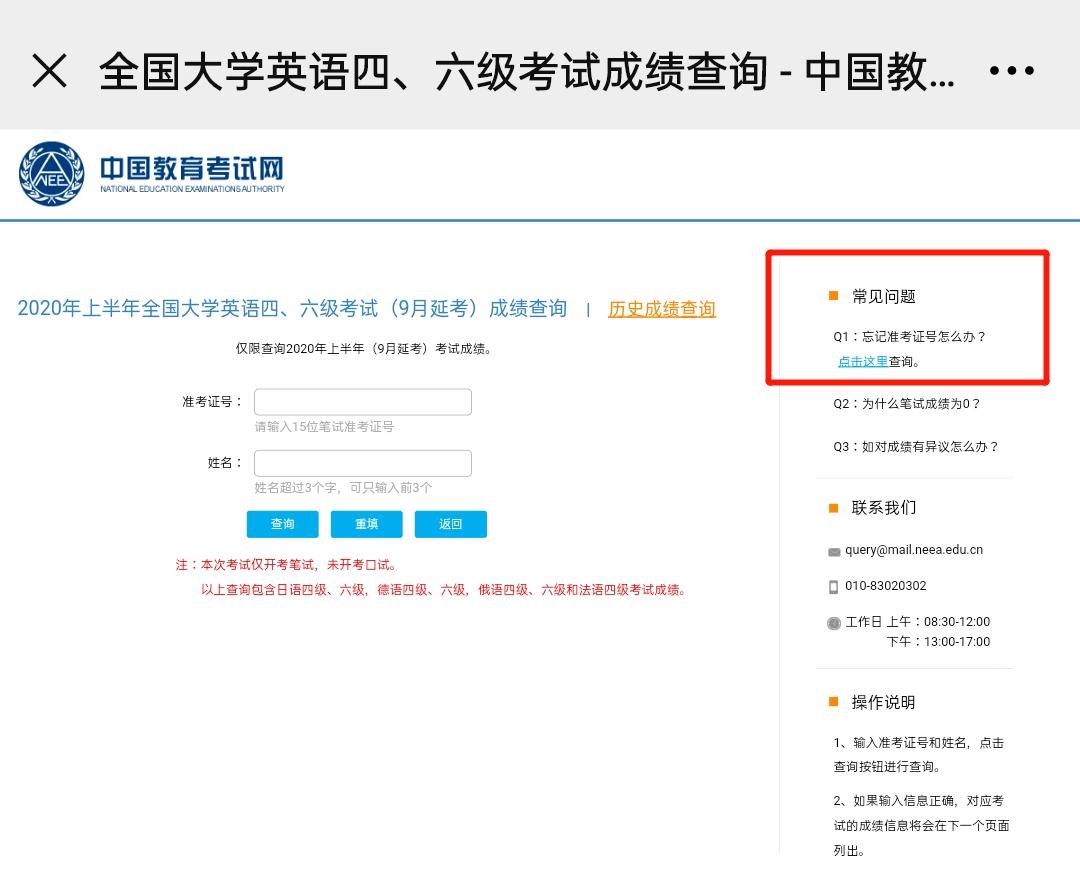The height and width of the screenshot is (880, 1080).
Task: Click the second instruction 如果输入信息正确
Action: coord(921,826)
